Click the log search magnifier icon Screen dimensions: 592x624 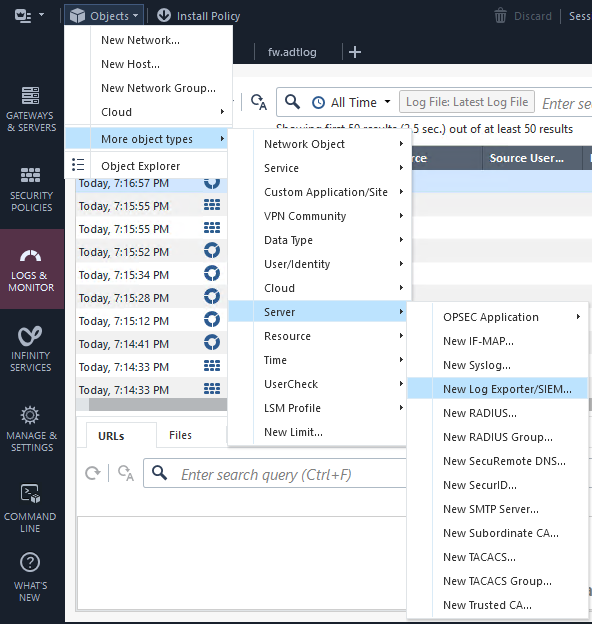(292, 102)
